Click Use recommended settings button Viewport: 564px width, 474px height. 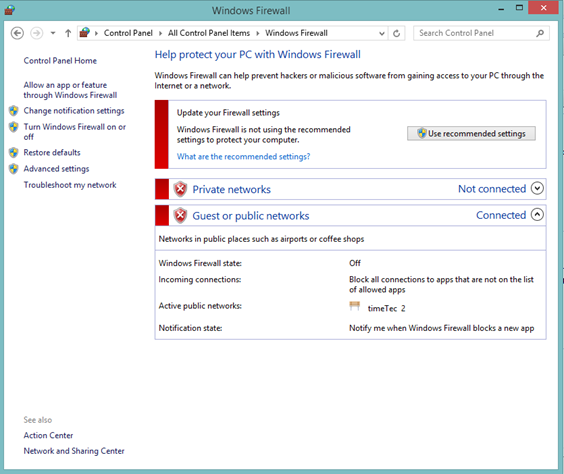coord(471,133)
